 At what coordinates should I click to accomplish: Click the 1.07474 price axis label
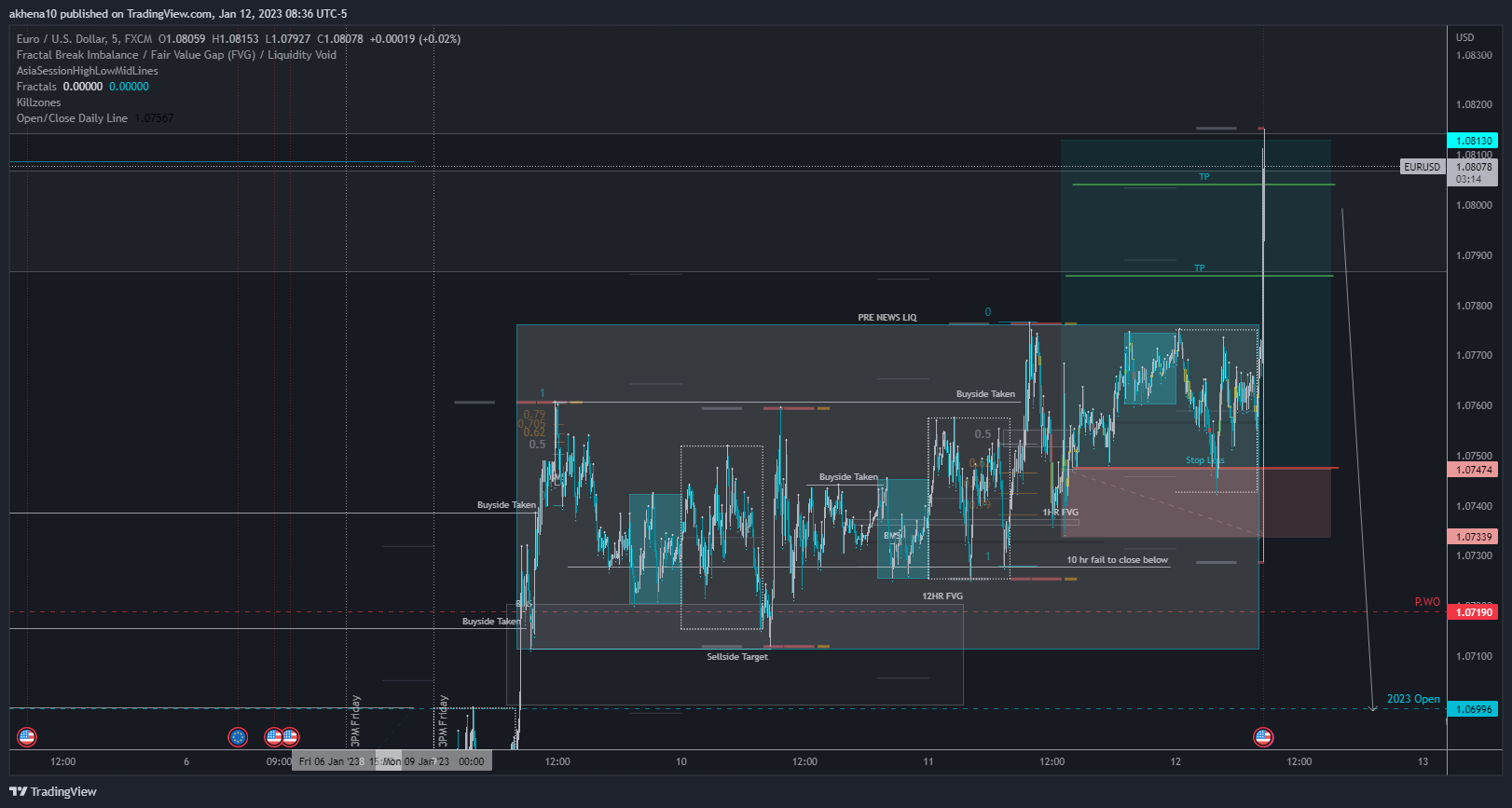point(1473,470)
